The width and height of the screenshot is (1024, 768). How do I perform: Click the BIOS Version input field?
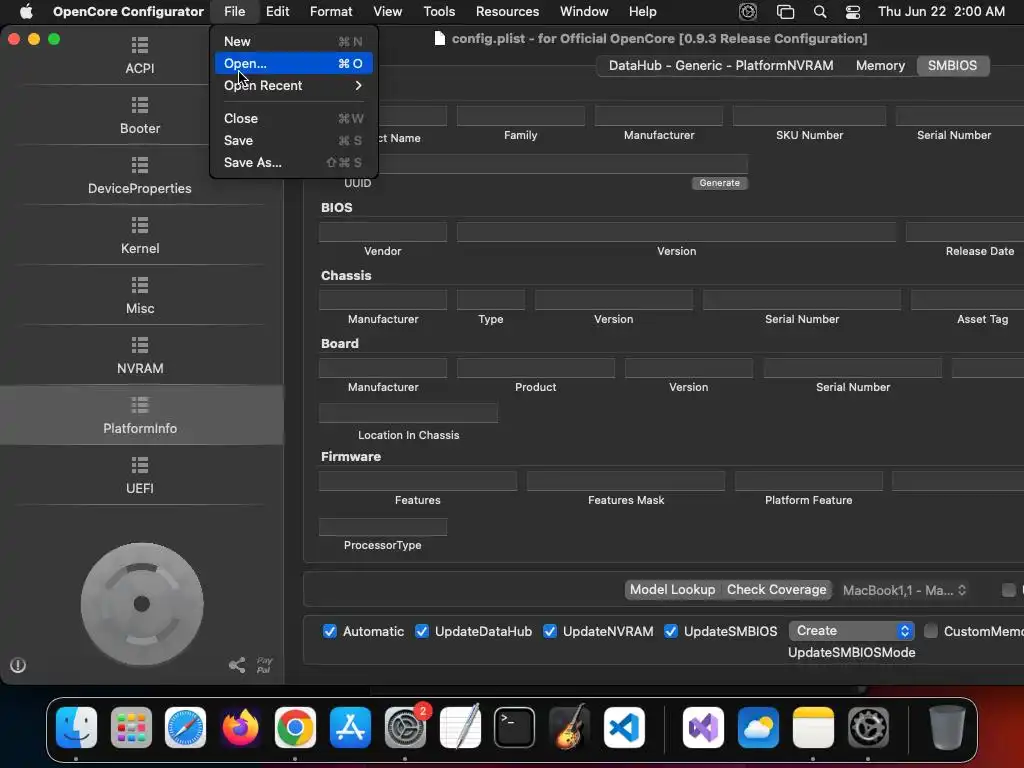click(677, 232)
